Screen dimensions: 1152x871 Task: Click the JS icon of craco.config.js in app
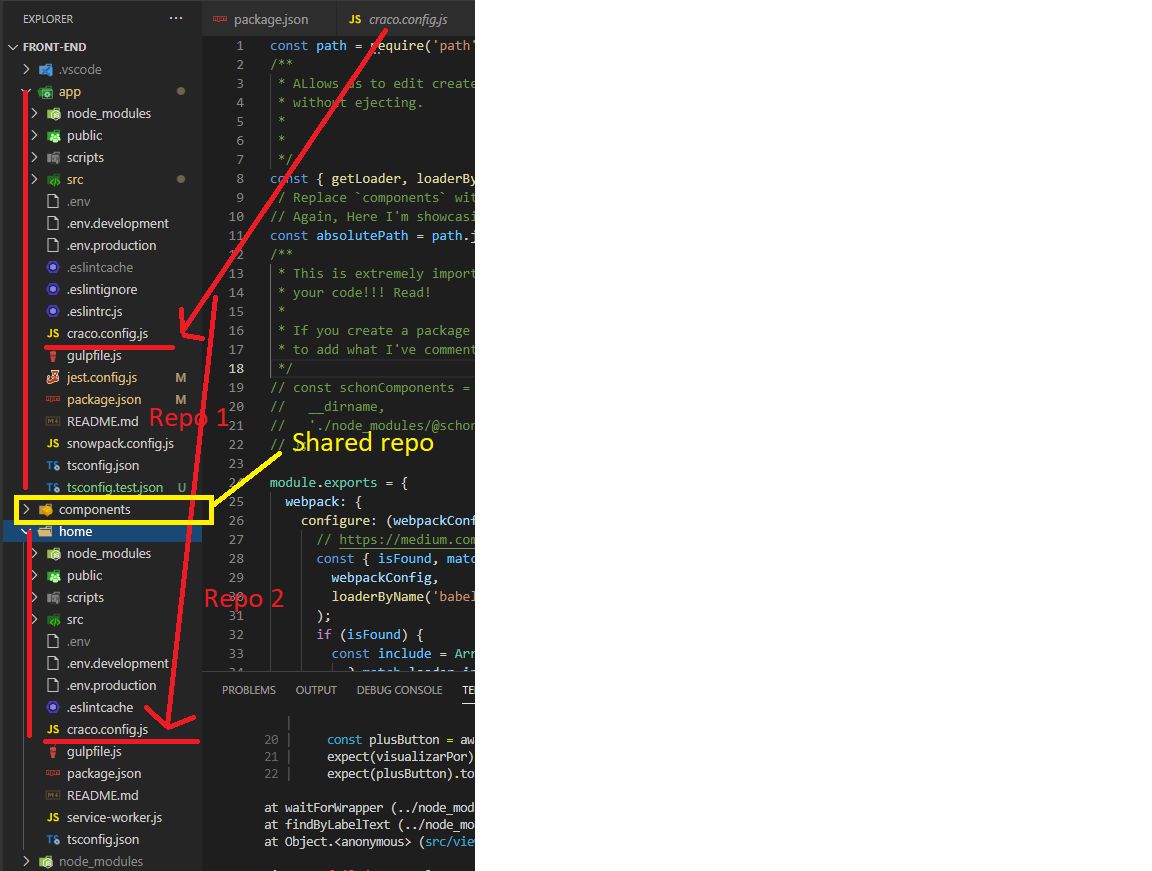[x=53, y=333]
